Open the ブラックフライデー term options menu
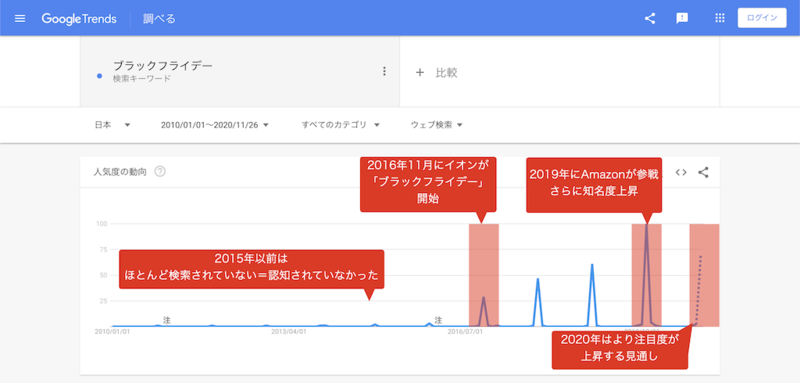 pyautogui.click(x=385, y=71)
